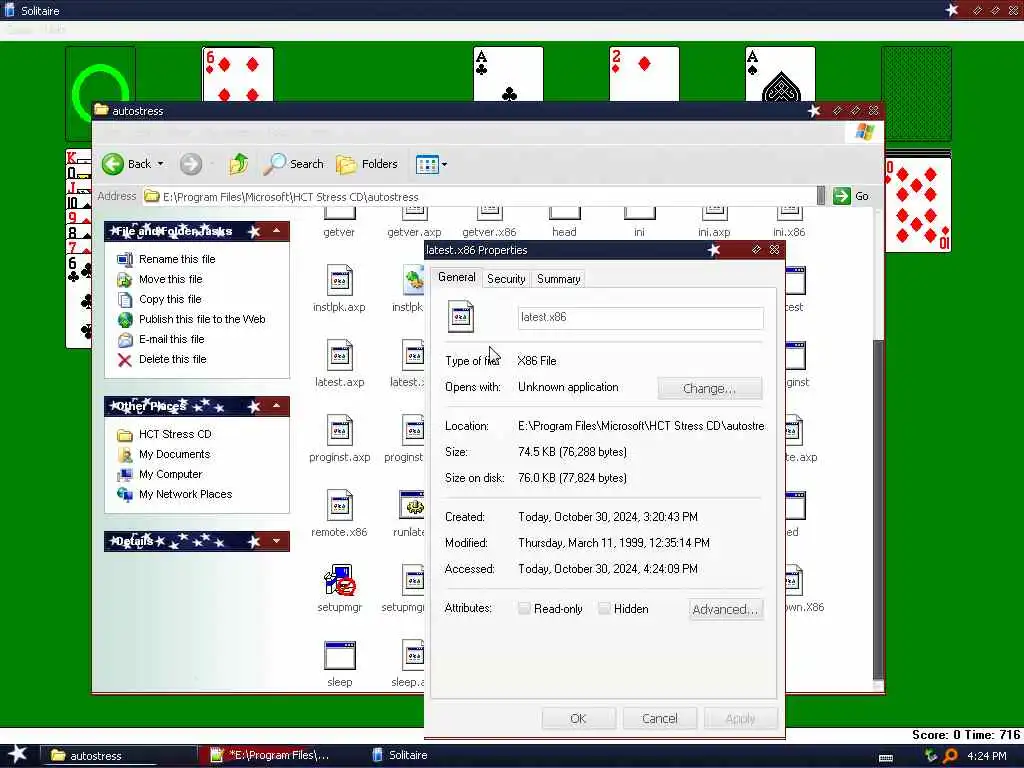This screenshot has height=768, width=1024.
Task: Select the proginst.axp file icon
Action: coord(340,431)
